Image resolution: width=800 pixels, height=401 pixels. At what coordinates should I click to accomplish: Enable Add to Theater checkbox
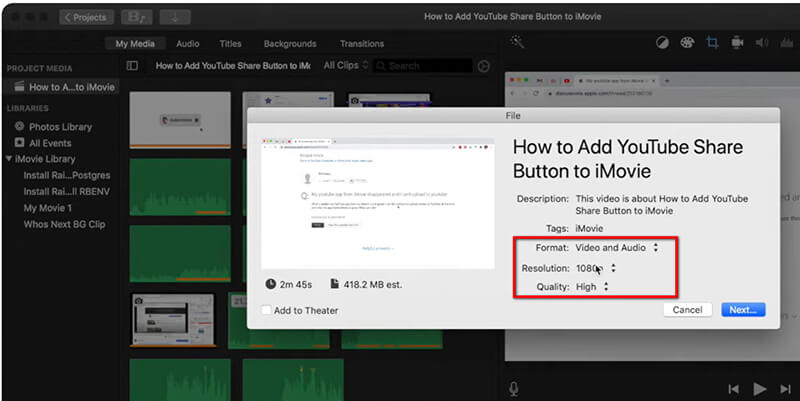266,310
